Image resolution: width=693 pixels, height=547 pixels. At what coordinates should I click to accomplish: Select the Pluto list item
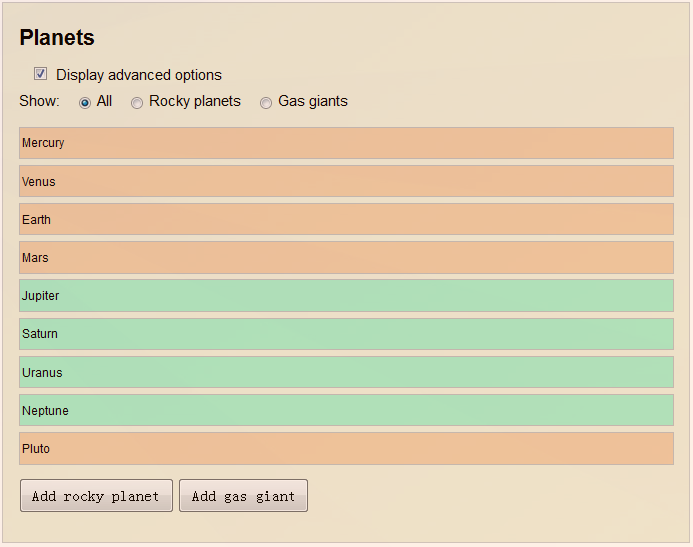click(x=346, y=448)
